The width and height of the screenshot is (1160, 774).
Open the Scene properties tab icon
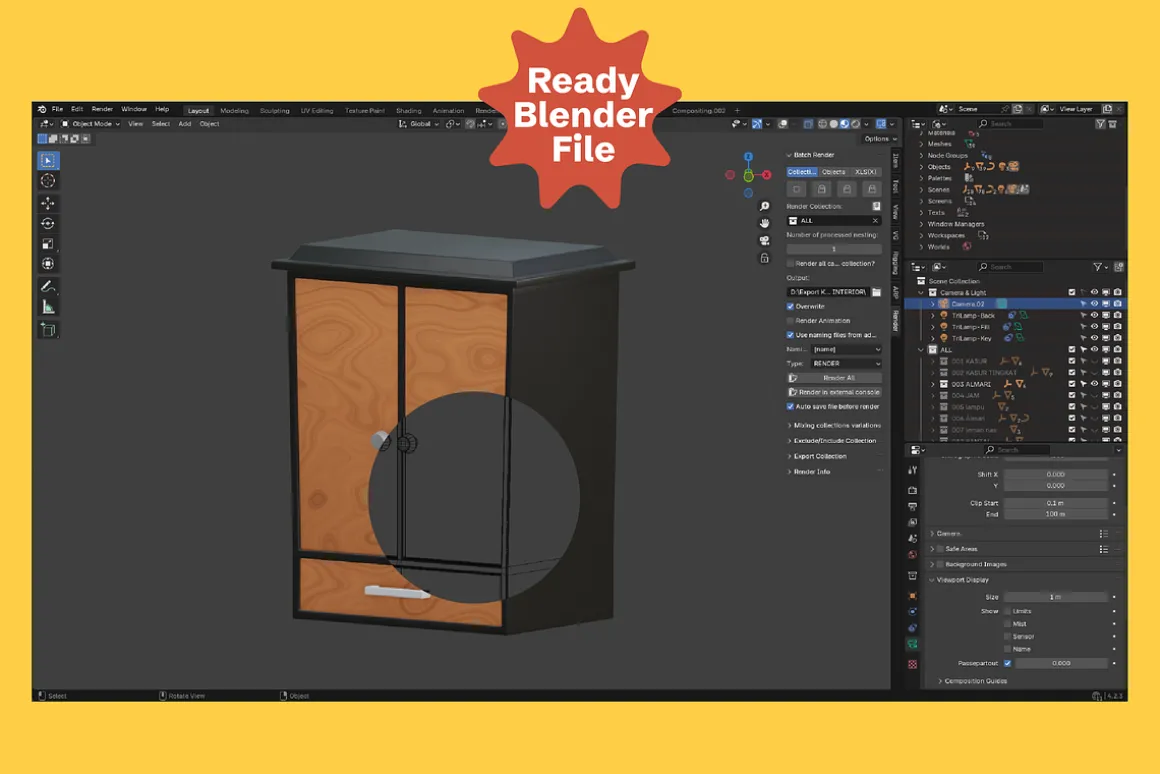[912, 538]
